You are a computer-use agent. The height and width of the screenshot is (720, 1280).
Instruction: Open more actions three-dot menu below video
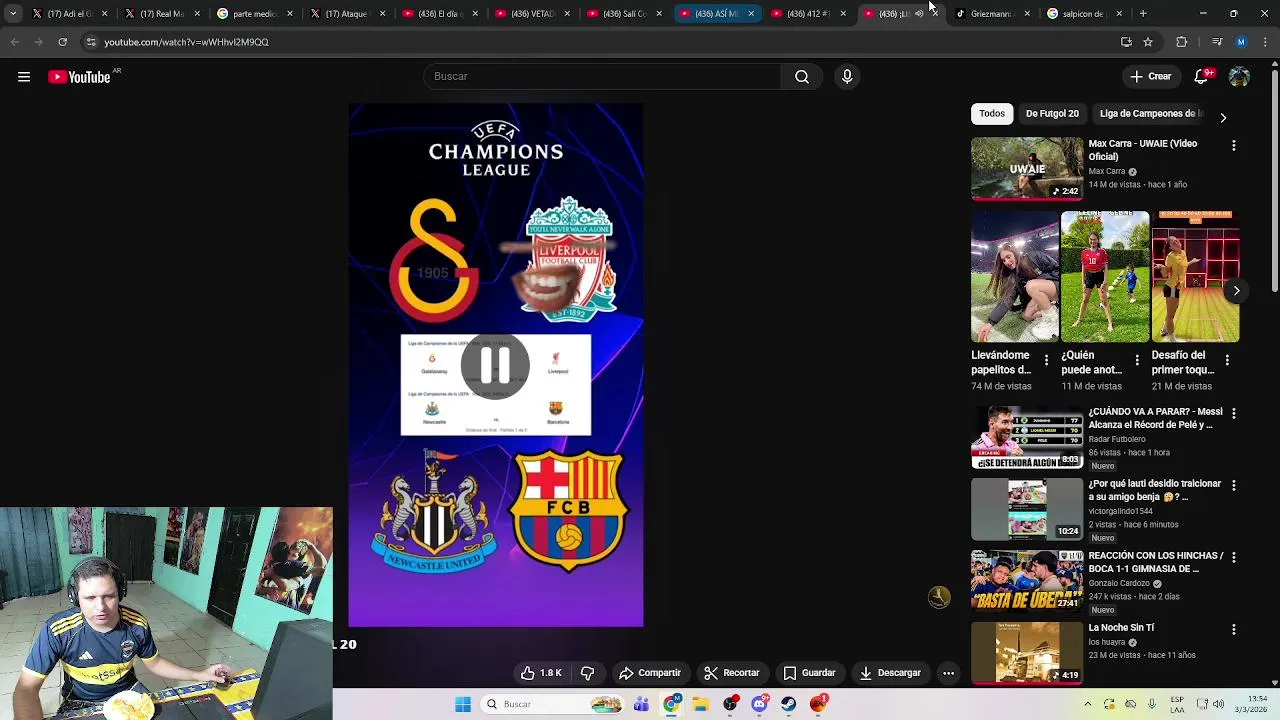coord(948,673)
